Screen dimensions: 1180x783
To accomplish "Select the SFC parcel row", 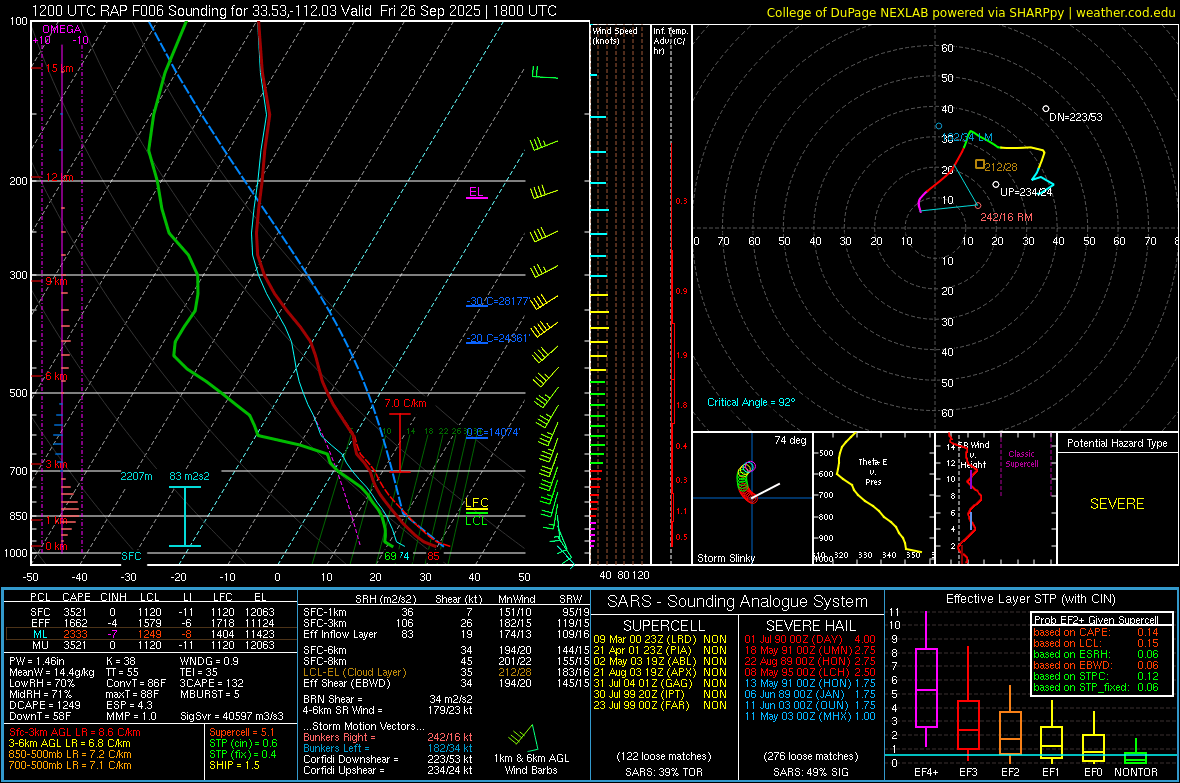I will [152, 612].
